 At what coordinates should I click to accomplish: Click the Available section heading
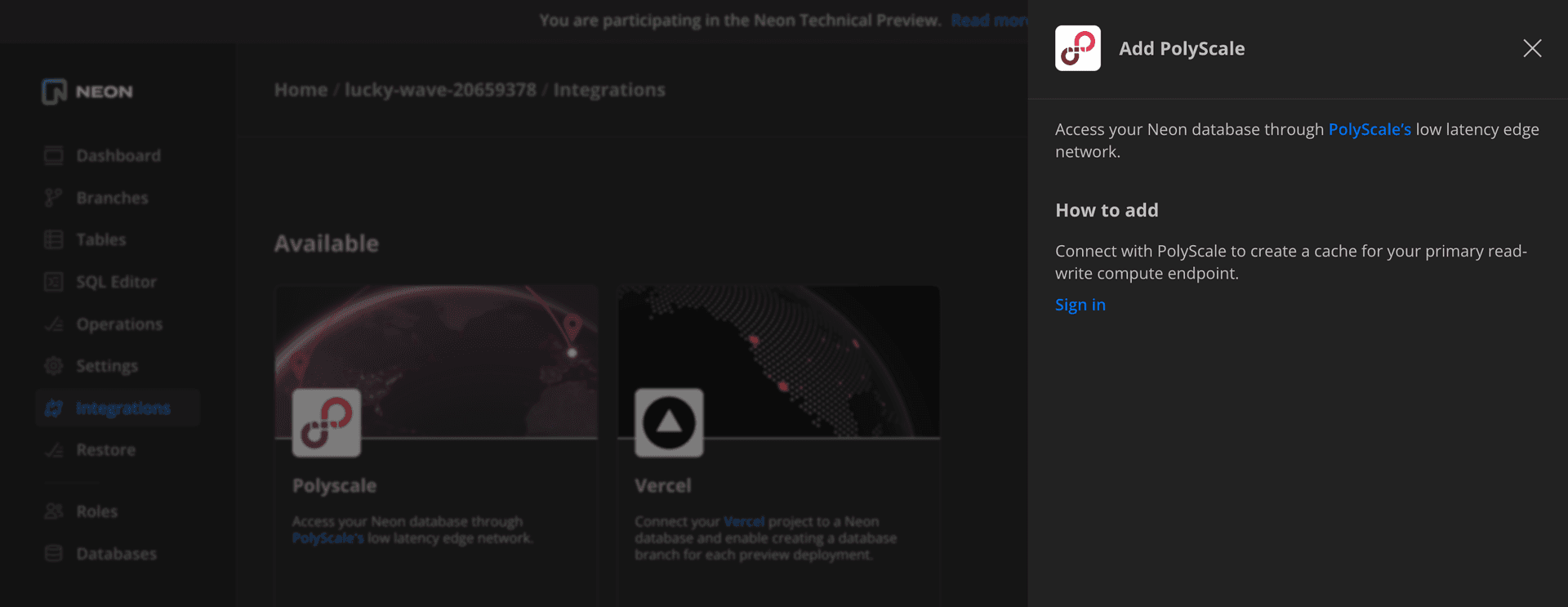pyautogui.click(x=327, y=243)
